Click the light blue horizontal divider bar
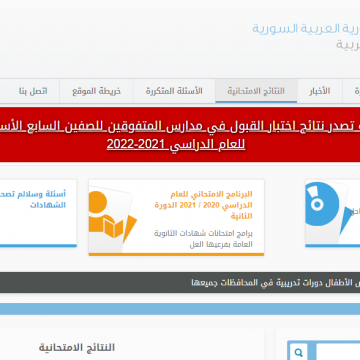The height and width of the screenshot is (360, 360). [x=180, y=309]
